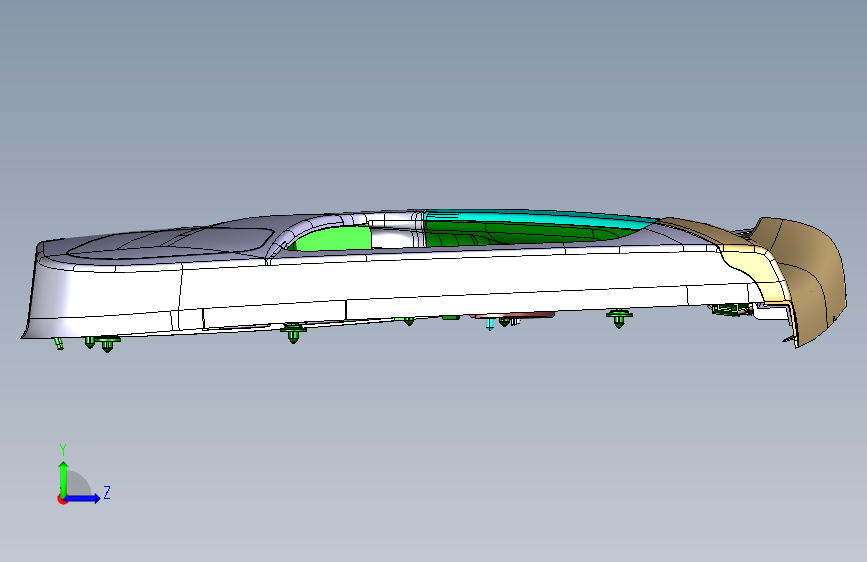867x562 pixels.
Task: Click the red origin ball of the triad
Action: [61, 499]
